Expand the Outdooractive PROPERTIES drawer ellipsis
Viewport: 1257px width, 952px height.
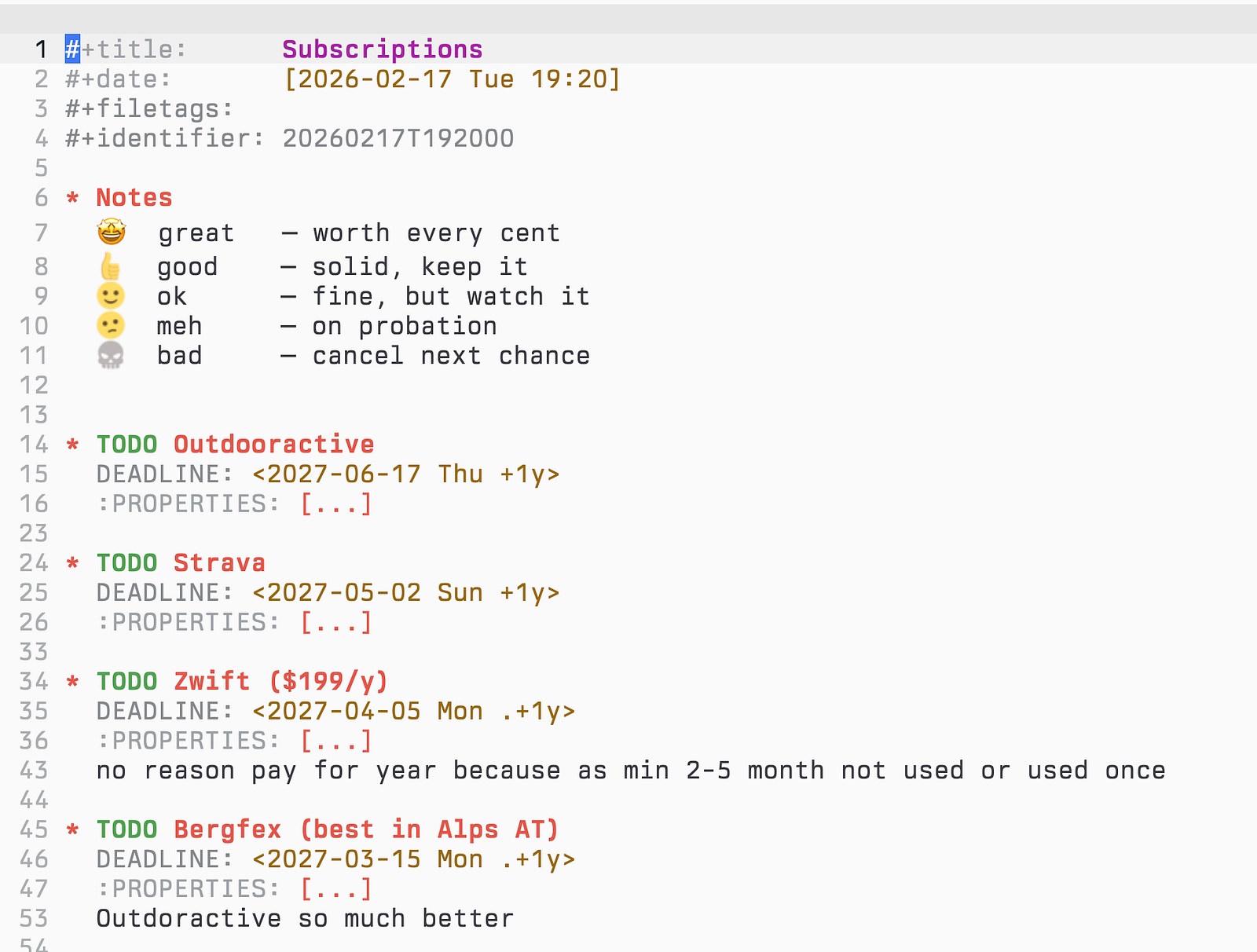336,503
